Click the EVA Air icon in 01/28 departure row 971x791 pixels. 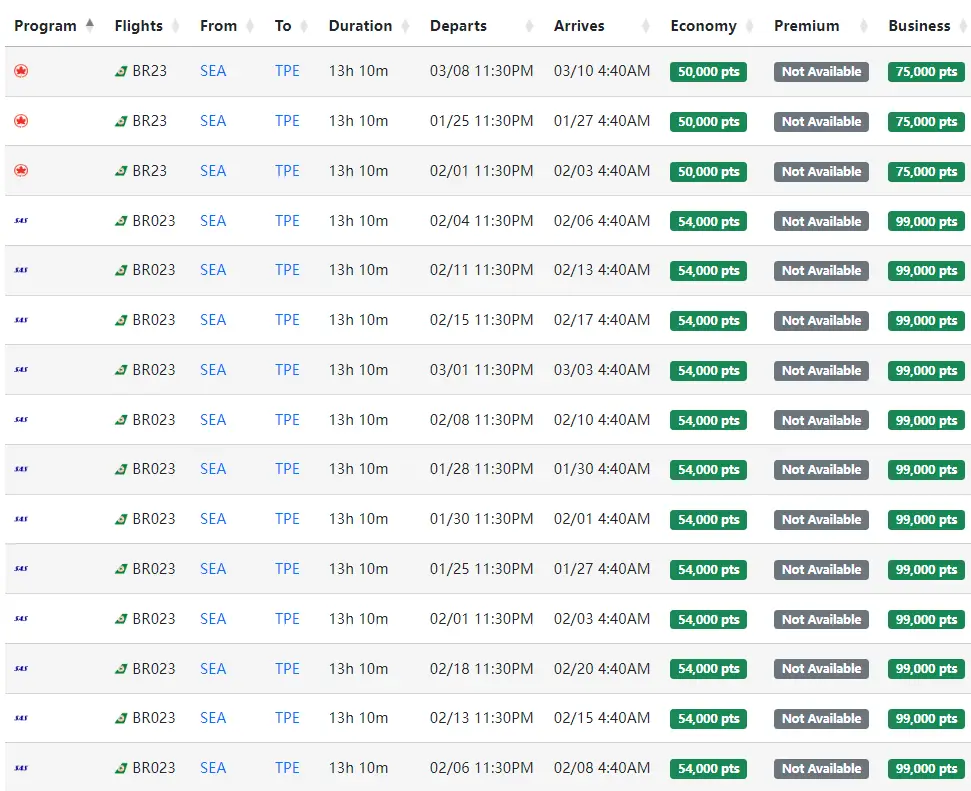[121, 469]
